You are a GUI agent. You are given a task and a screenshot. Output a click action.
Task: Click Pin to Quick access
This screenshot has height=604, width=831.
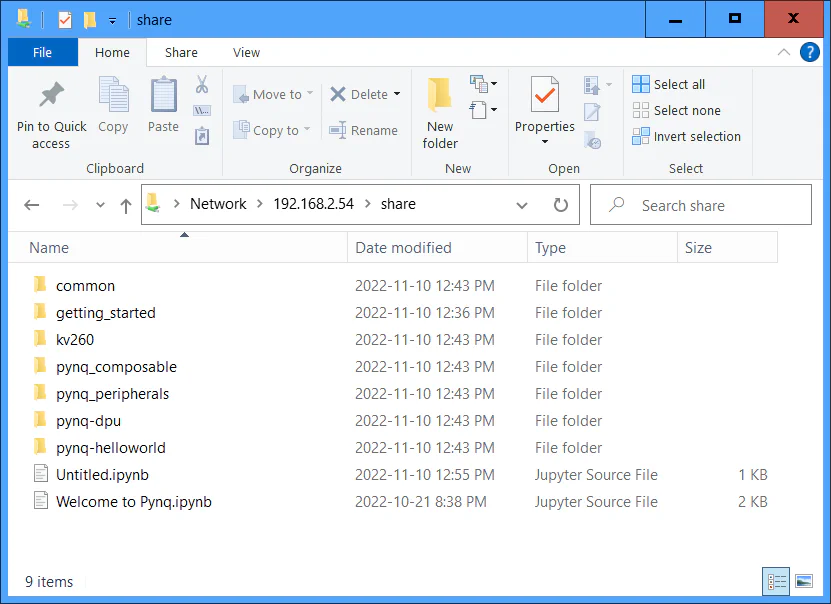(x=50, y=112)
